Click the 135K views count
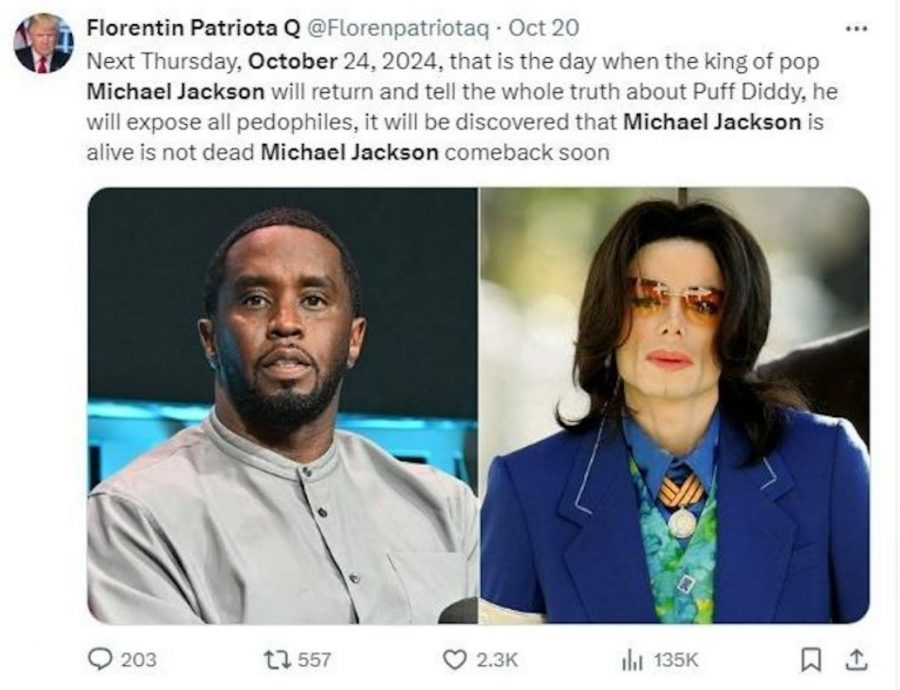Viewport: 900px width, 690px height. point(676,660)
